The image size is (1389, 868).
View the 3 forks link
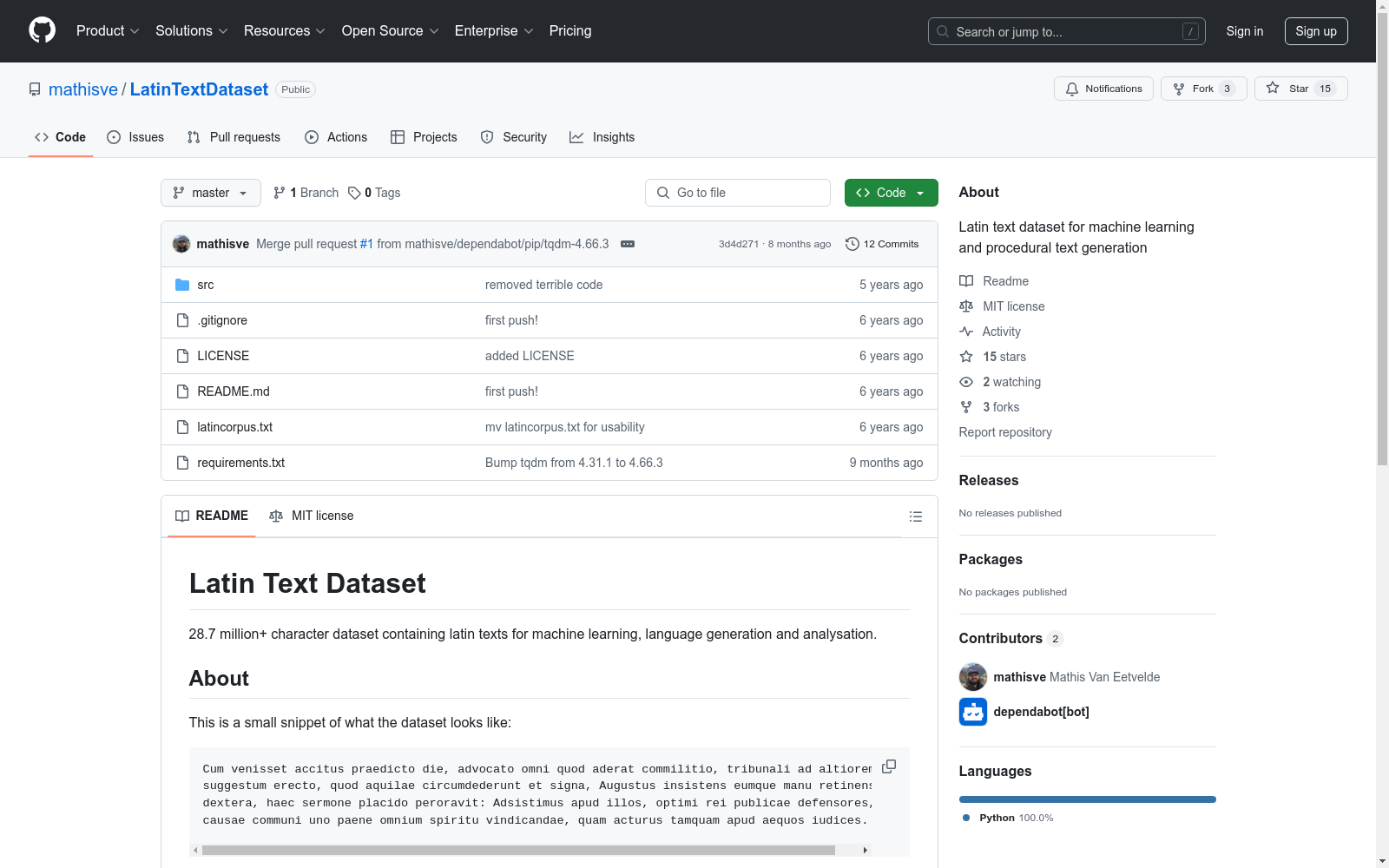tap(990, 407)
